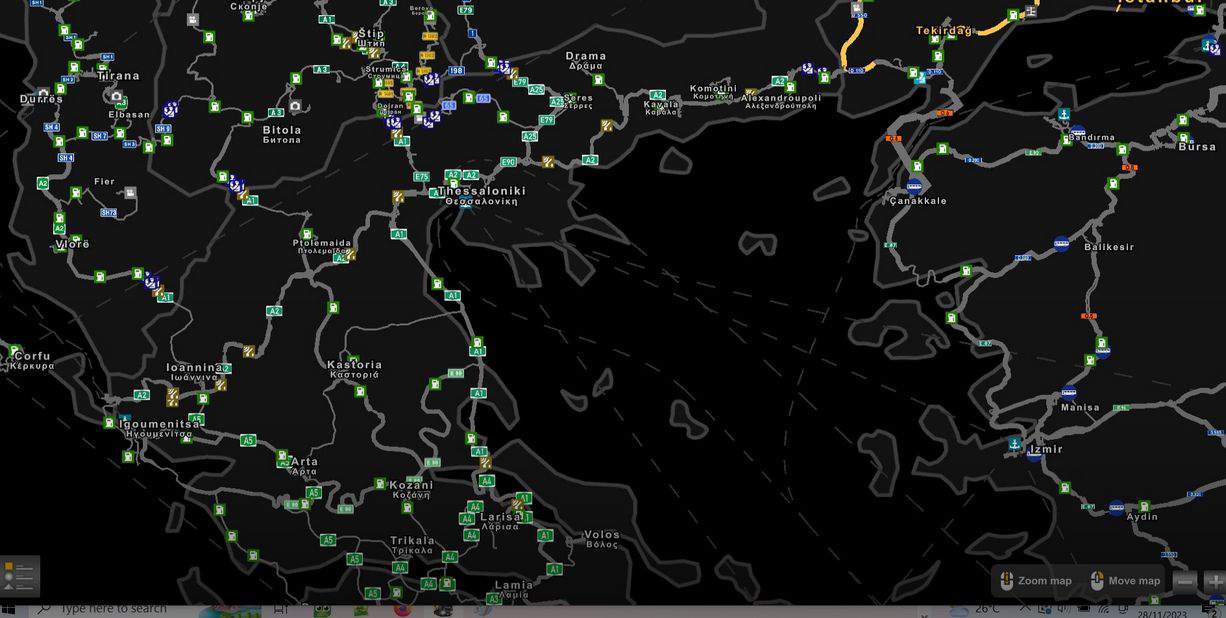The width and height of the screenshot is (1226, 618).
Task: Select the bus station icon near Balikesir
Action: click(1061, 243)
